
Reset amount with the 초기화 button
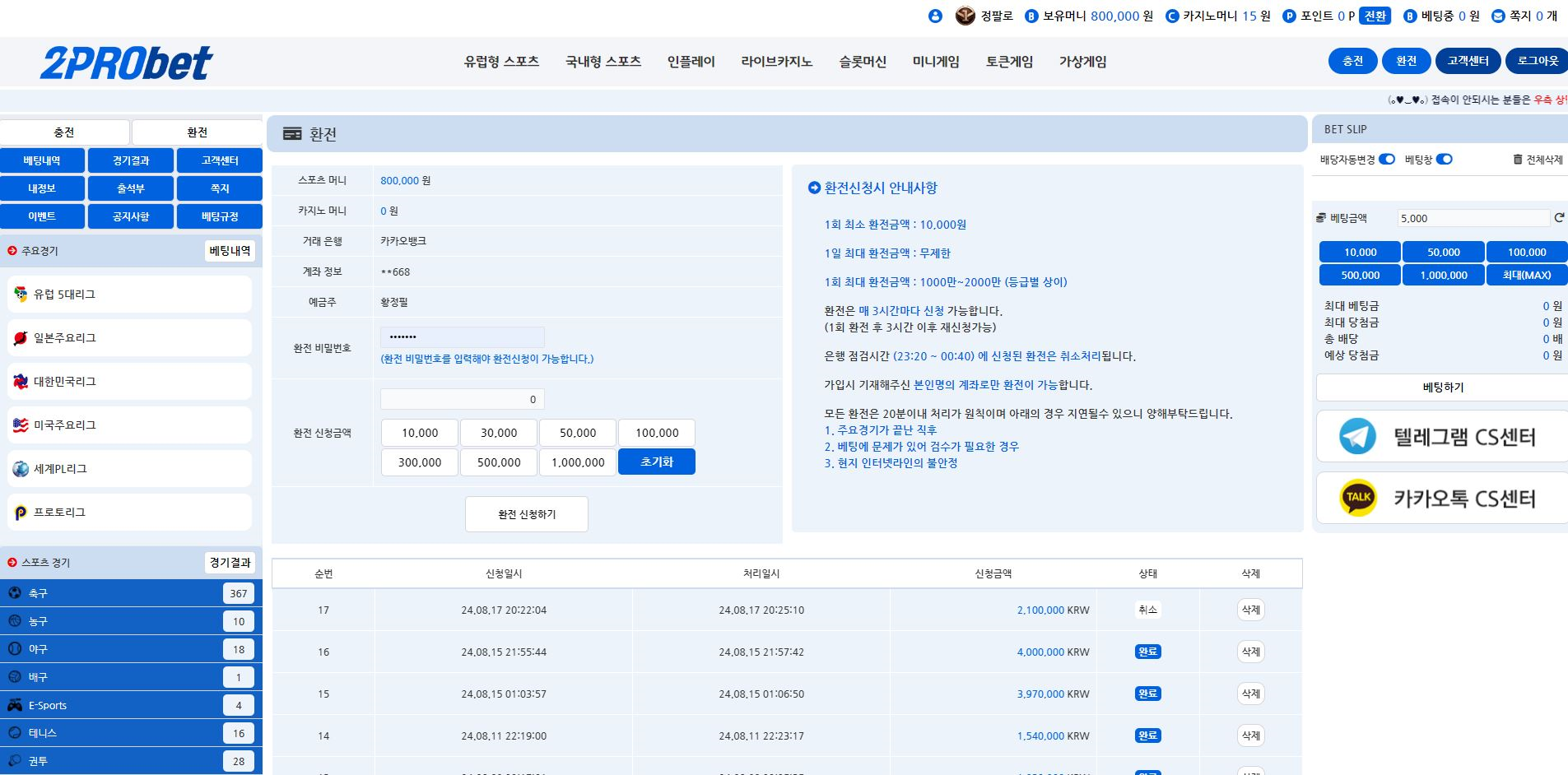(657, 462)
